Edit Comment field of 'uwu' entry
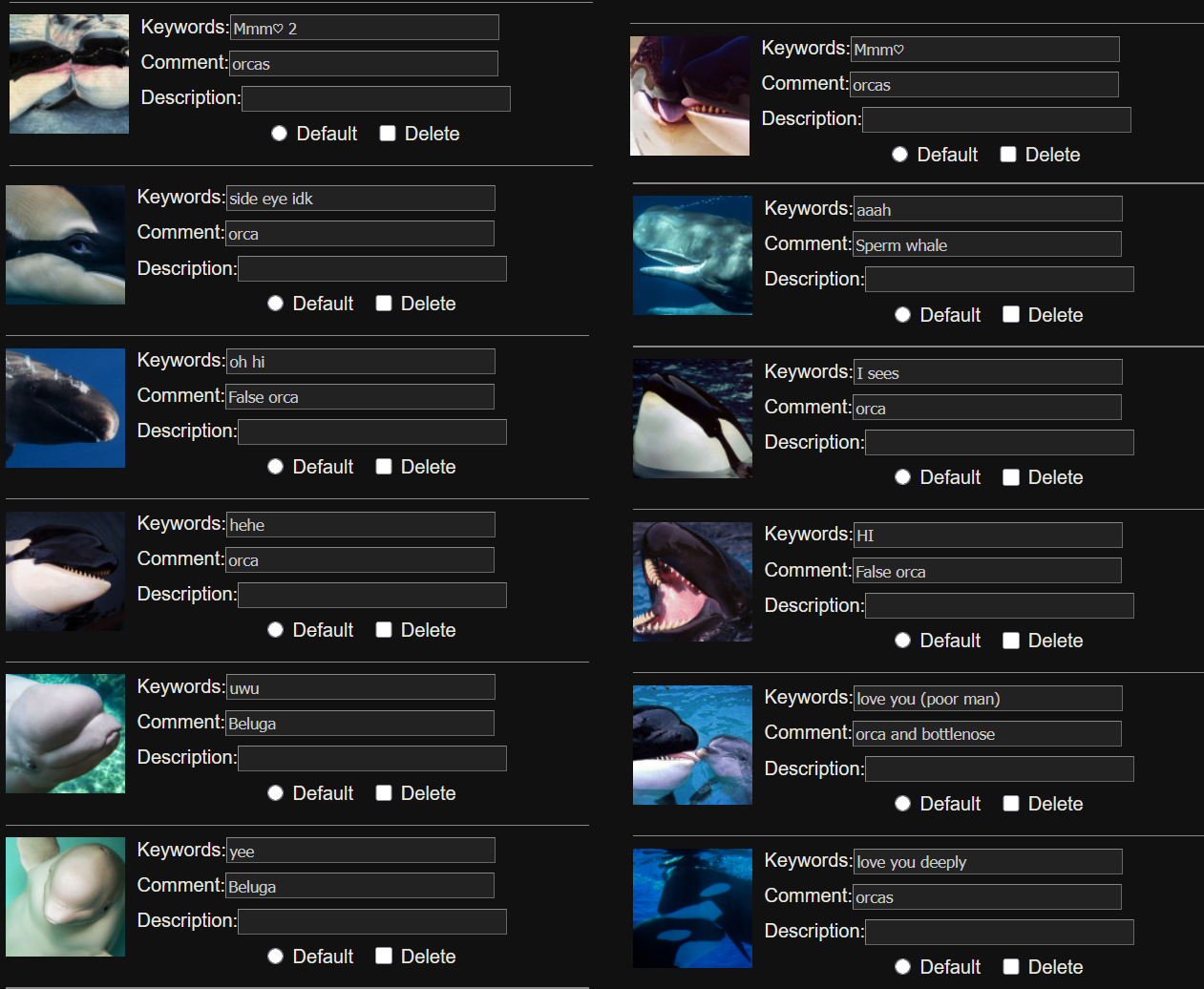Image resolution: width=1204 pixels, height=989 pixels. coord(360,723)
